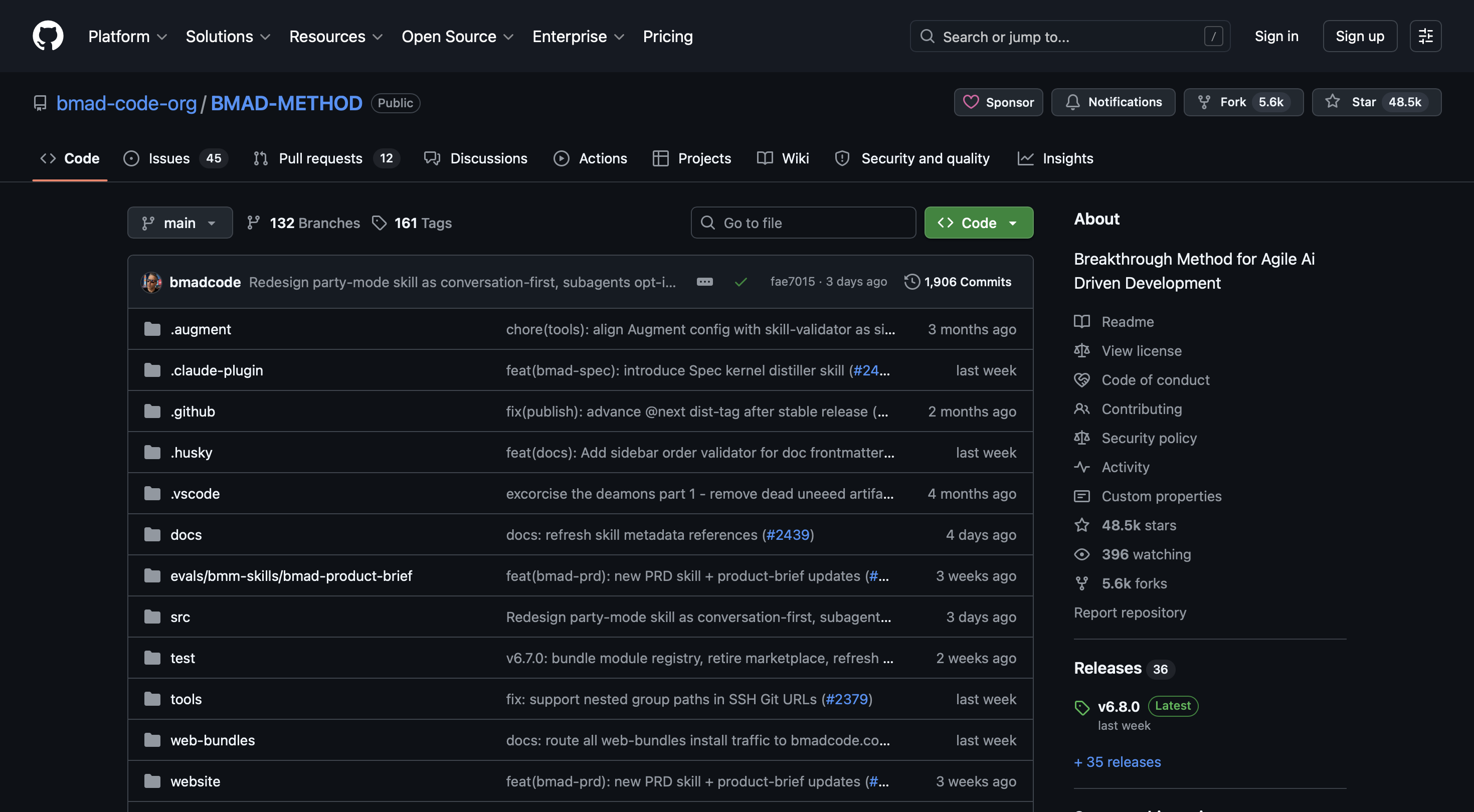View the 1,906 Commits history
Image resolution: width=1474 pixels, height=812 pixels.
click(958, 282)
